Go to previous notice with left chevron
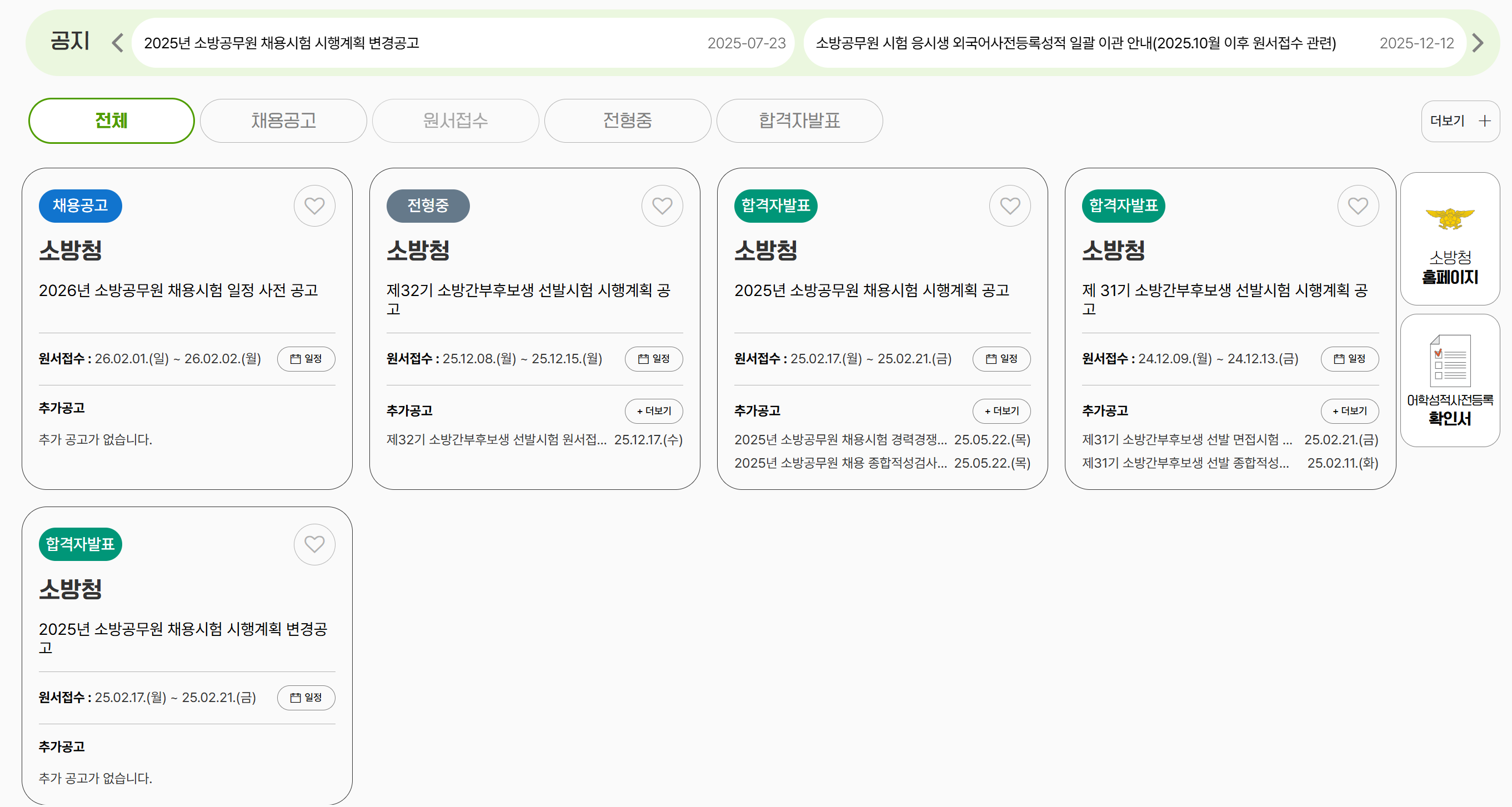Viewport: 1512px width, 807px height. coord(117,43)
